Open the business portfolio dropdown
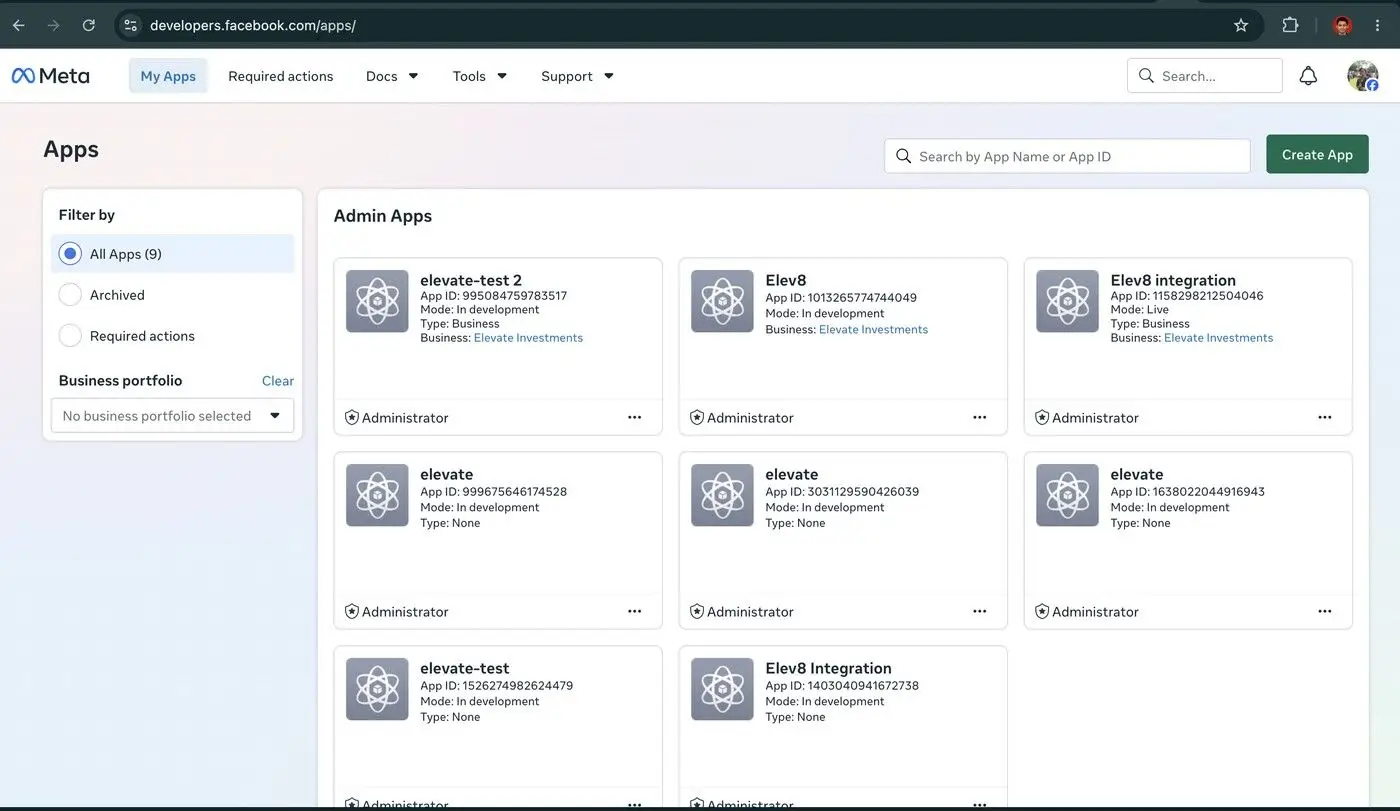 click(x=172, y=415)
